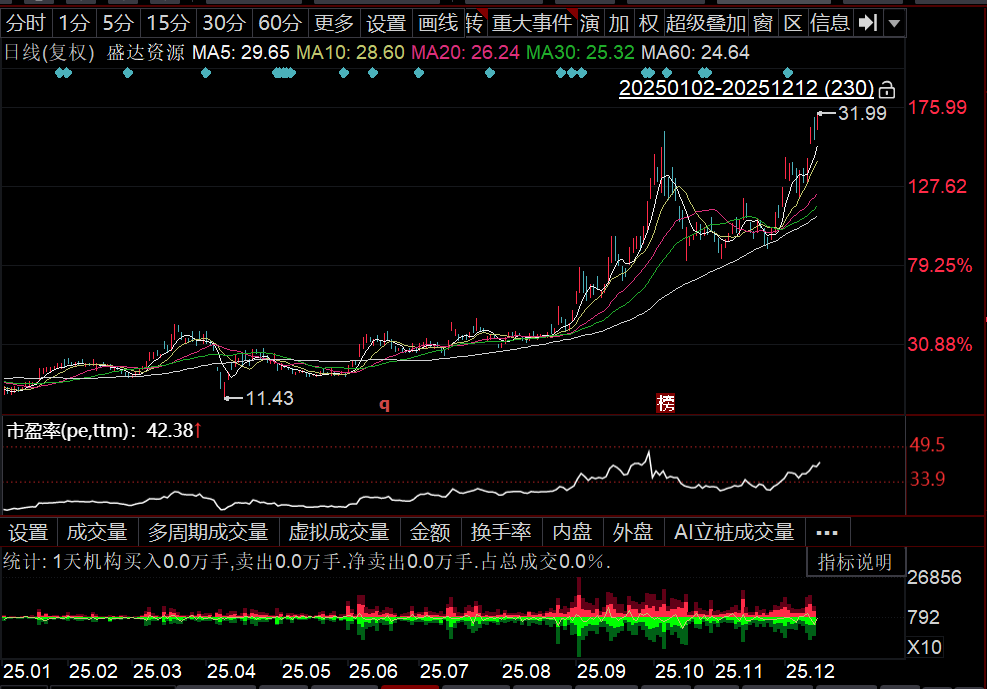Image resolution: width=987 pixels, height=689 pixels.
Task: Click the 日线(复权) period label
Action: pos(49,53)
